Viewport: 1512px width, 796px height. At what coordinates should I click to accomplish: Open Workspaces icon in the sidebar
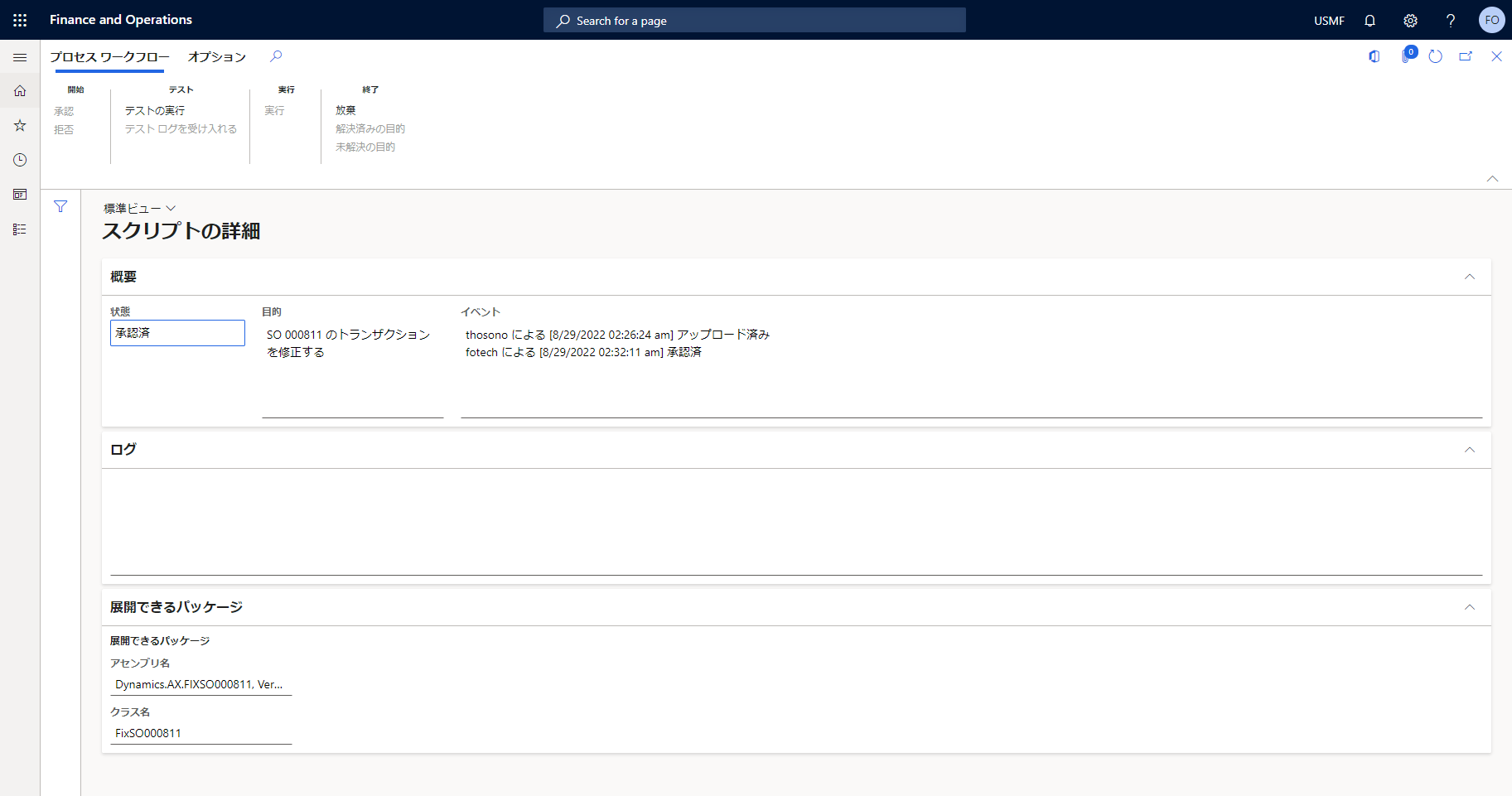coord(20,195)
